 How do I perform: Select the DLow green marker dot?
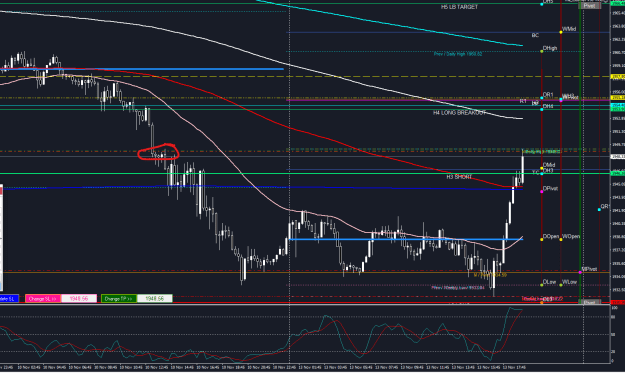pos(542,285)
